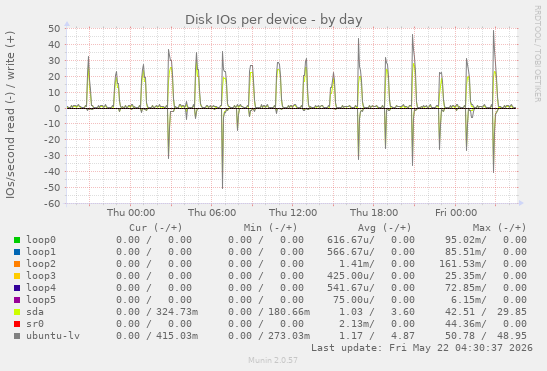The width and height of the screenshot is (547, 371).
Task: Click the 'Fri 00:00' x-axis label
Action: pos(456,213)
